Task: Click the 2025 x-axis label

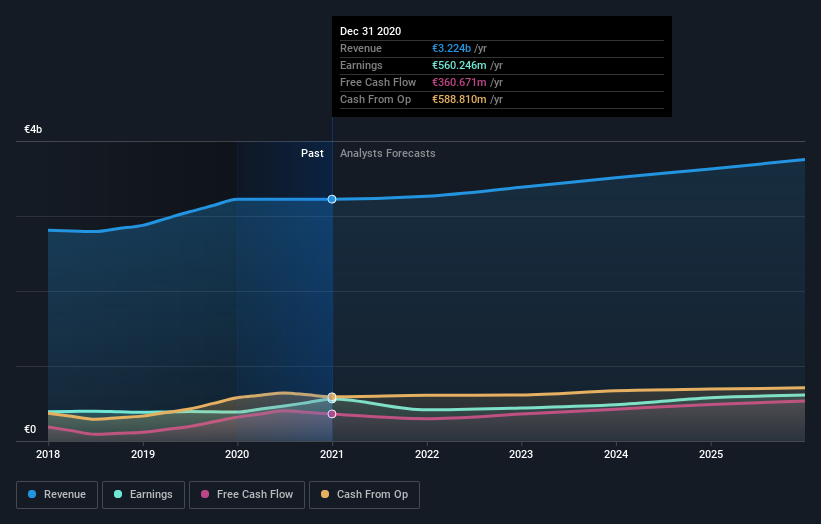Action: (x=711, y=454)
